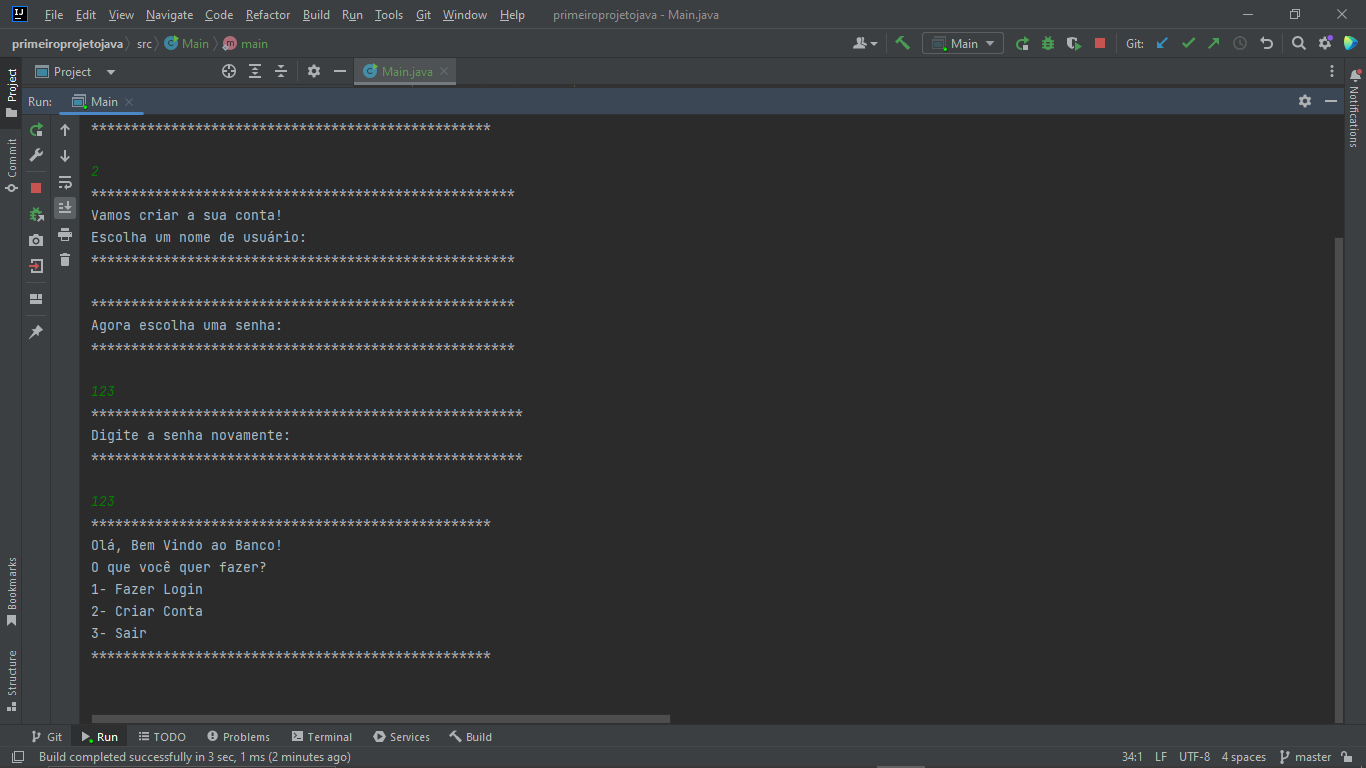This screenshot has height=768, width=1366.
Task: Rollback changes with undo arrow
Action: tap(1266, 43)
